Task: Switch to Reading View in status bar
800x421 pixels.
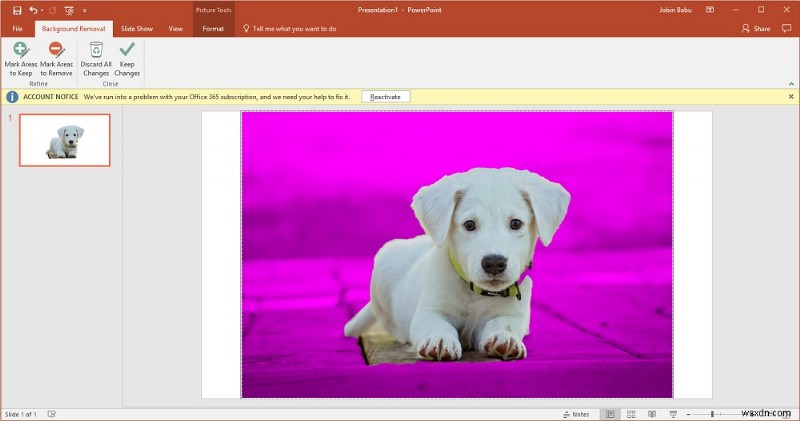Action: [x=652, y=414]
